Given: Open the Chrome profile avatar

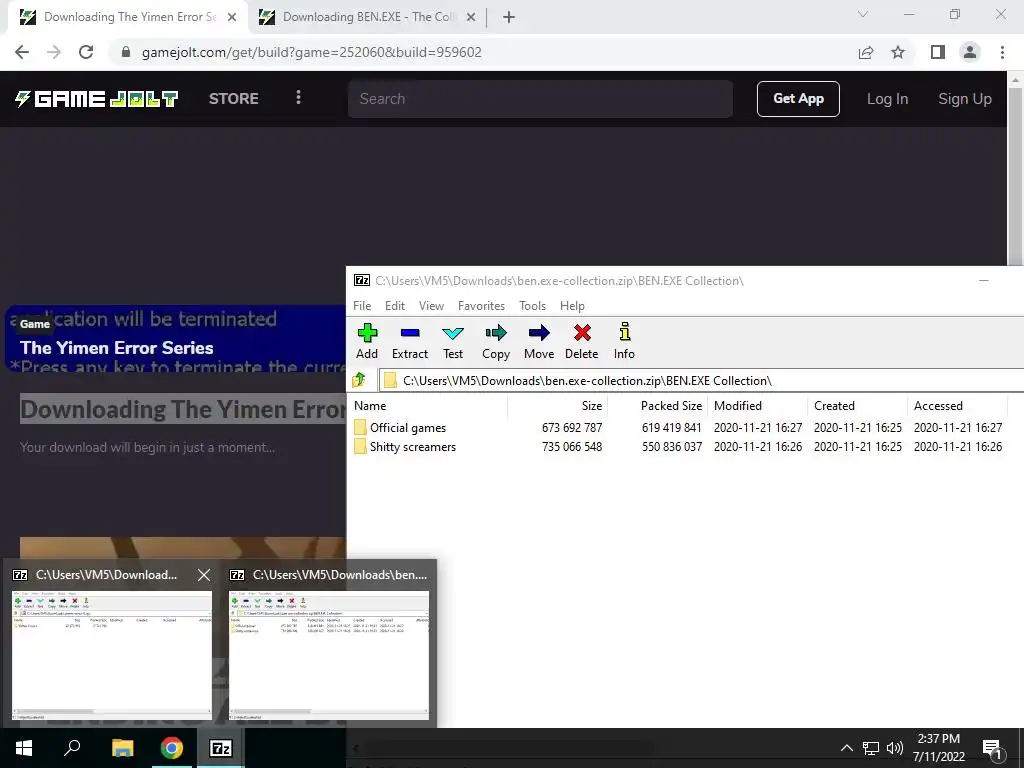Looking at the screenshot, I should pos(970,52).
